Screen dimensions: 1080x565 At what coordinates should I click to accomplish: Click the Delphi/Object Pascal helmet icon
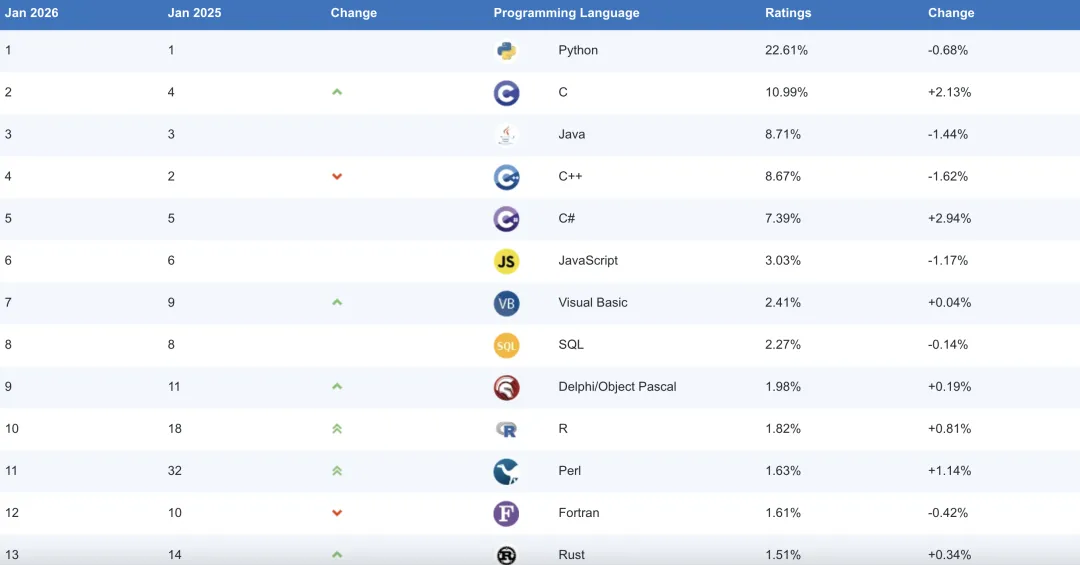[506, 387]
